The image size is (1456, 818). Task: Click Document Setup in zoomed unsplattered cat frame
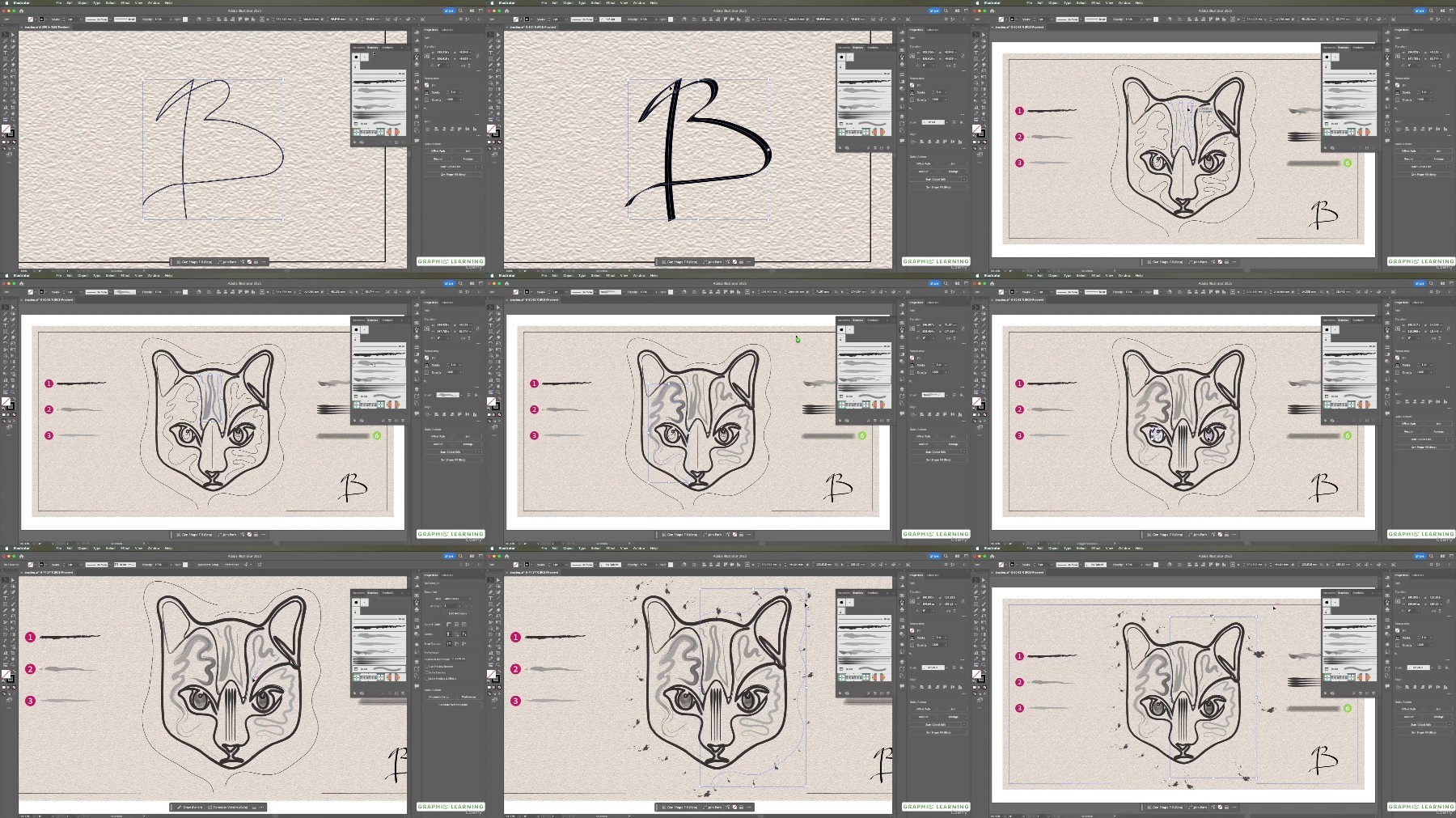(x=438, y=697)
